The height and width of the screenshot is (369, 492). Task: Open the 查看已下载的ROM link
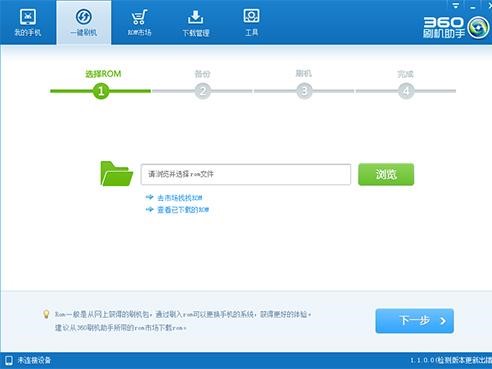click(x=183, y=210)
